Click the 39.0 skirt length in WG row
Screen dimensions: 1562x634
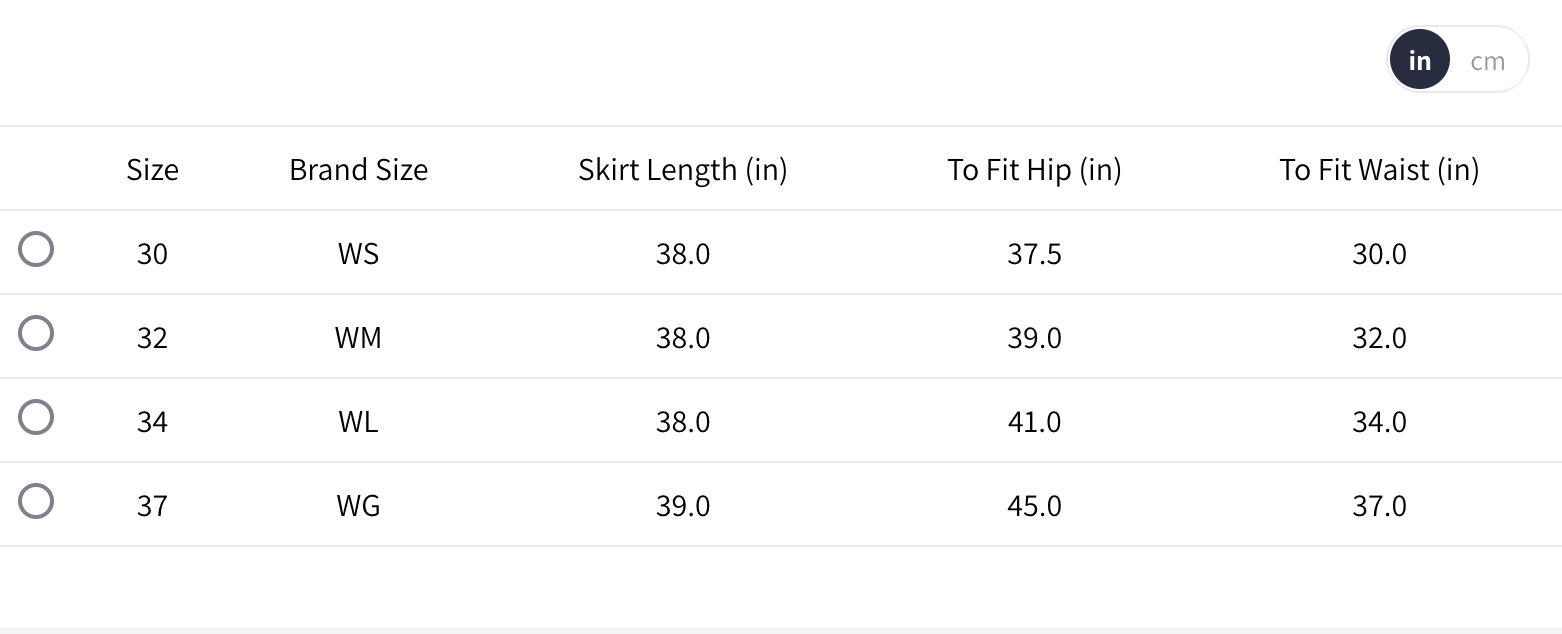pos(682,506)
